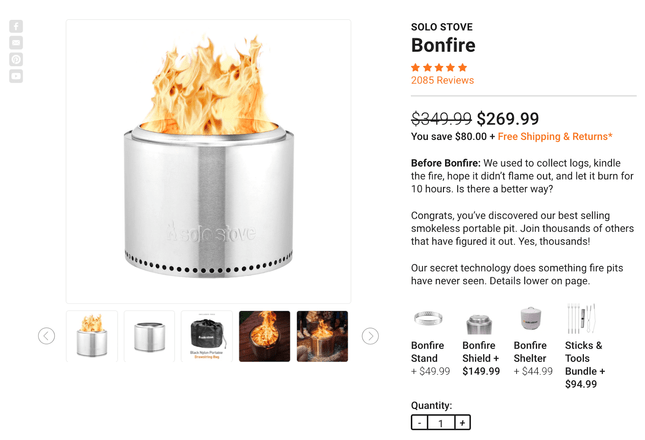This screenshot has width=645, height=440.
Task: Select the Bonfire Shield accessory image
Action: 479,324
